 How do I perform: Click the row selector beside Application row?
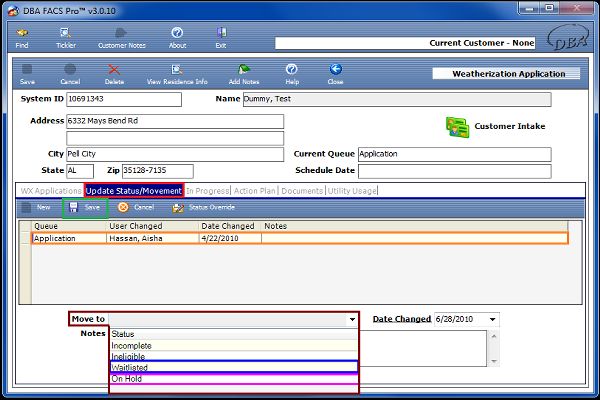click(26, 238)
